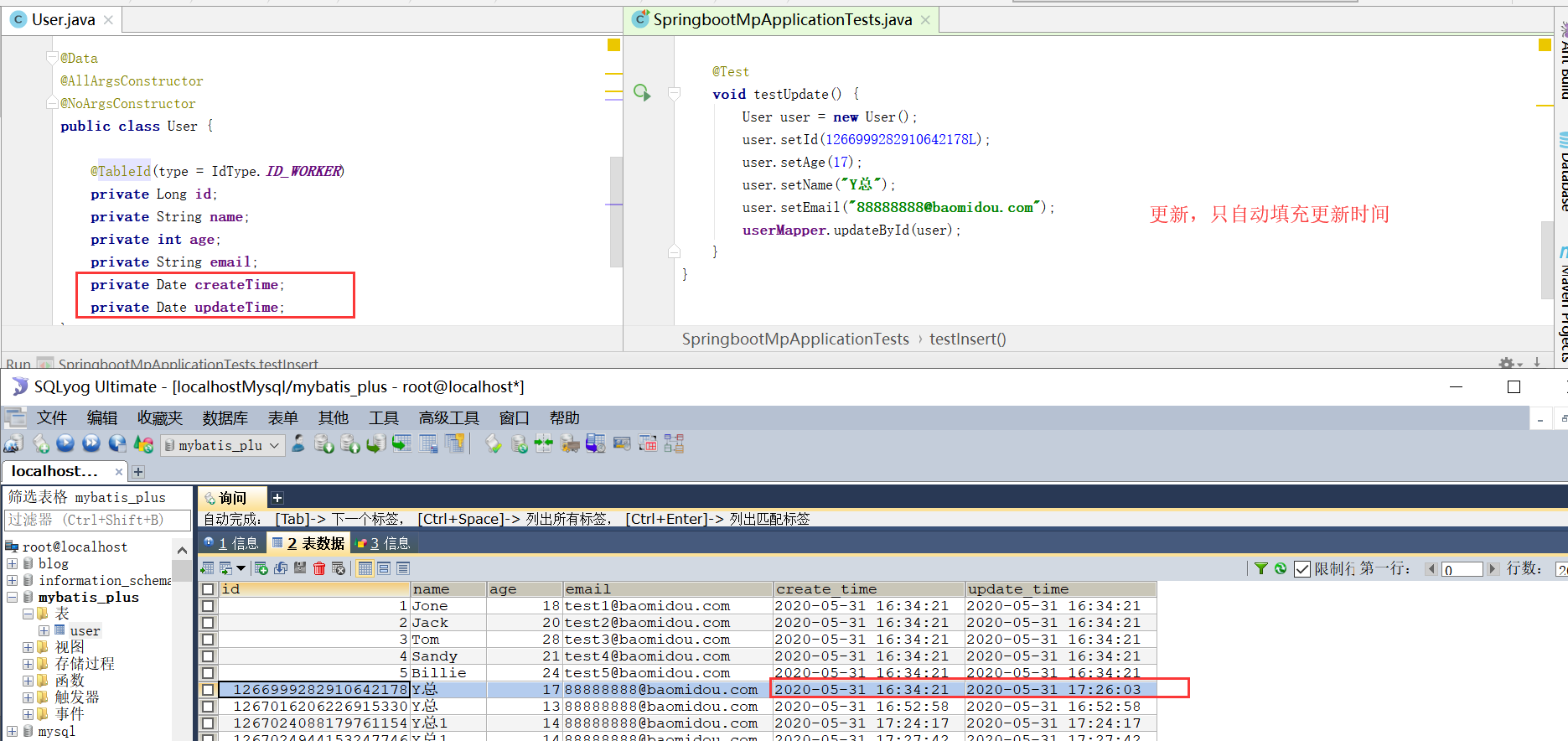1568x741 pixels.
Task: Click the Run panel settings gear icon
Action: click(1507, 363)
